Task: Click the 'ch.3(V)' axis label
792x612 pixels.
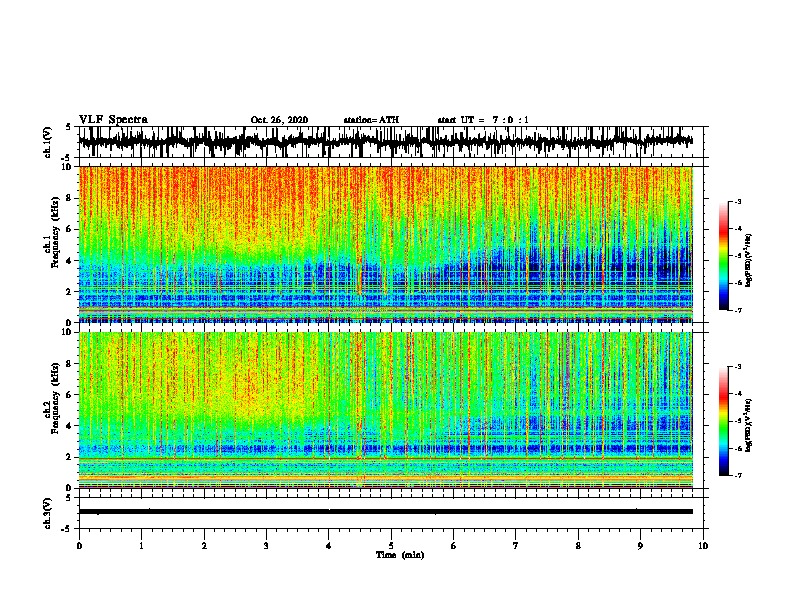Action: tap(48, 513)
